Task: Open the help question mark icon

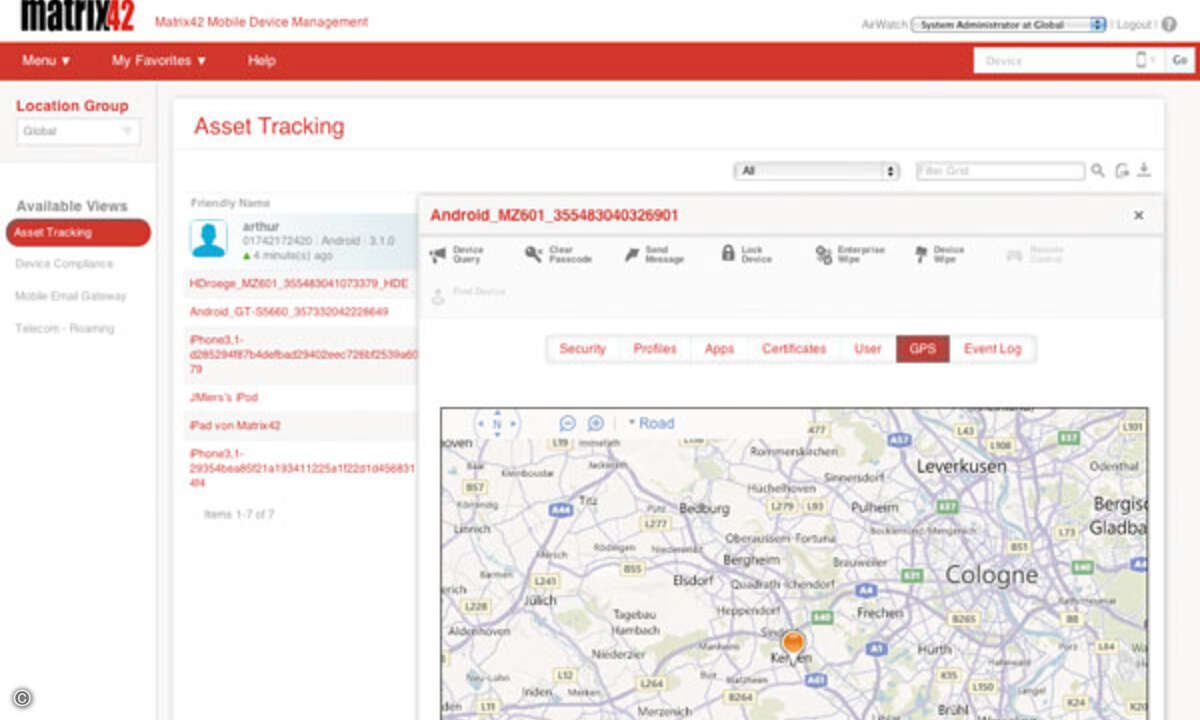Action: pos(1169,24)
